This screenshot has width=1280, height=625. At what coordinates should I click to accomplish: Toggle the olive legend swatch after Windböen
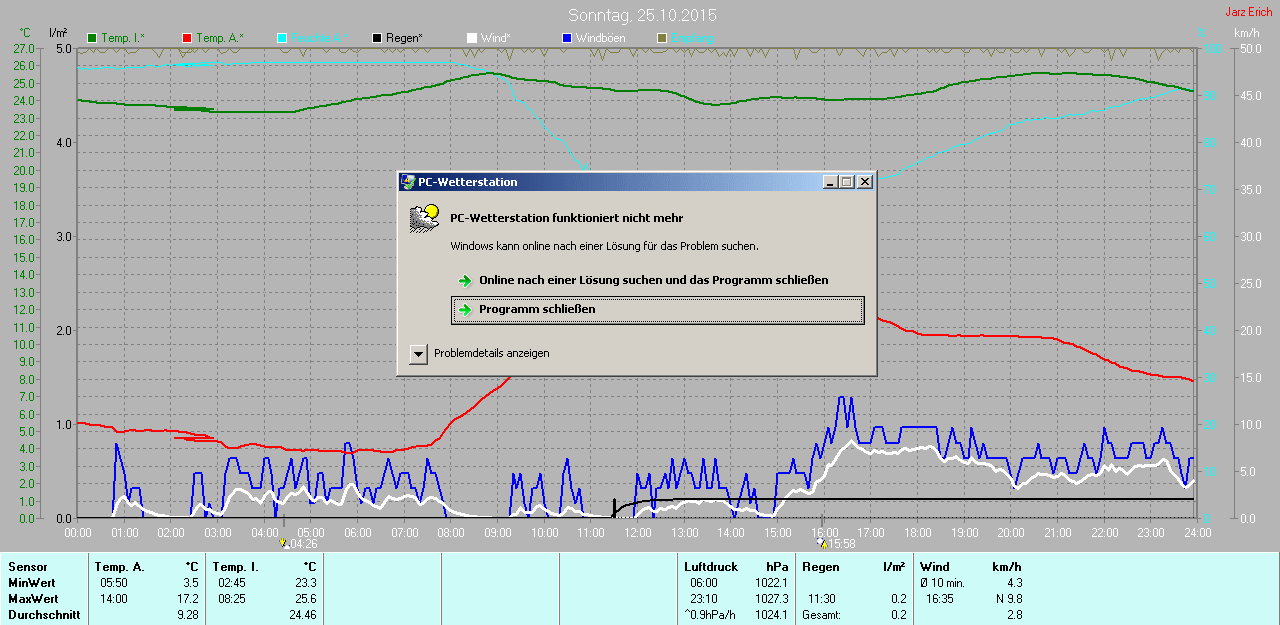point(661,38)
